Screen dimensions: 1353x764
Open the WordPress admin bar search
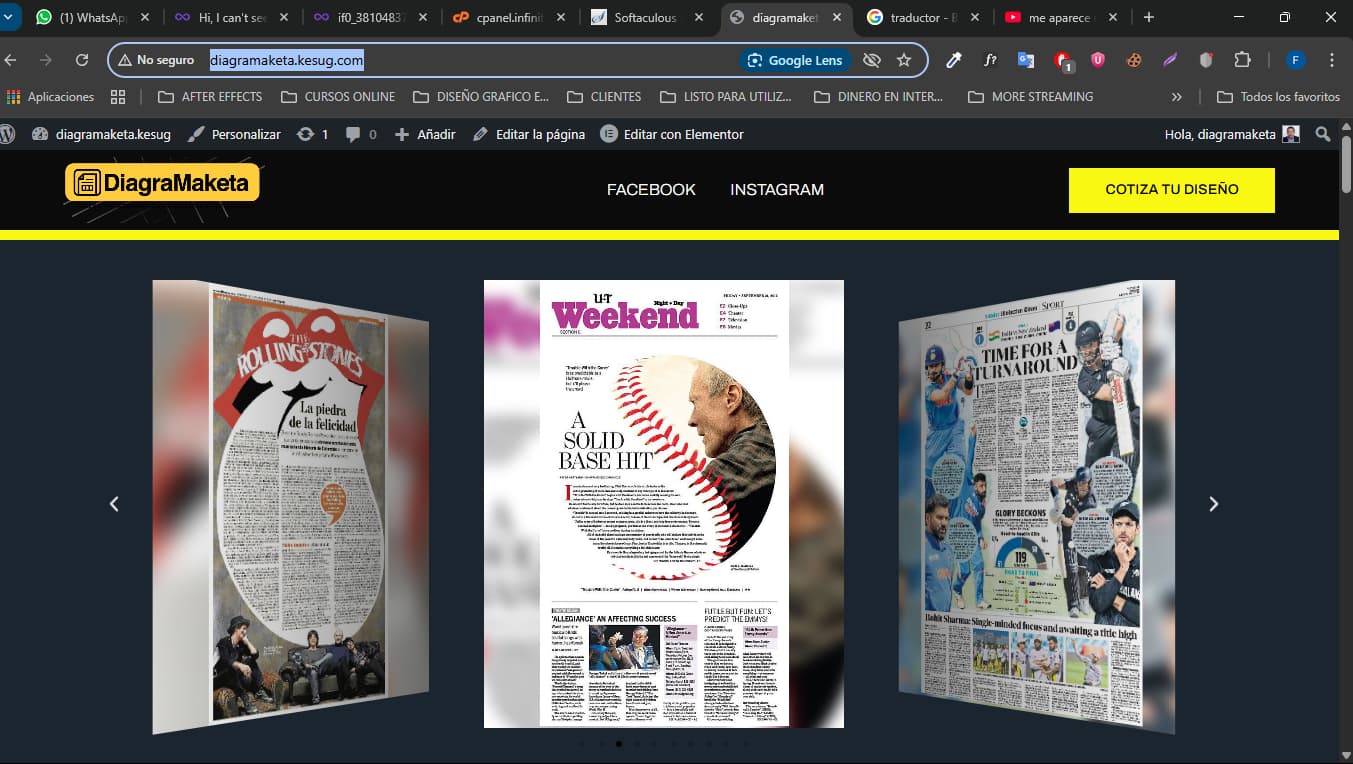[1323, 134]
